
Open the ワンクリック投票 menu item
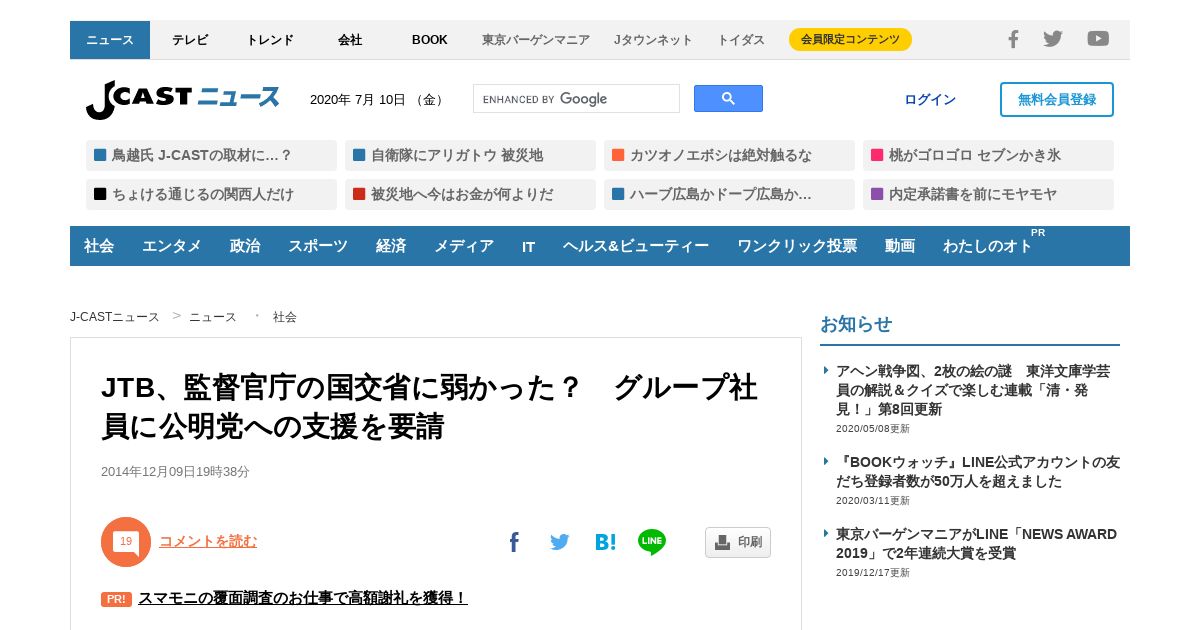point(797,246)
